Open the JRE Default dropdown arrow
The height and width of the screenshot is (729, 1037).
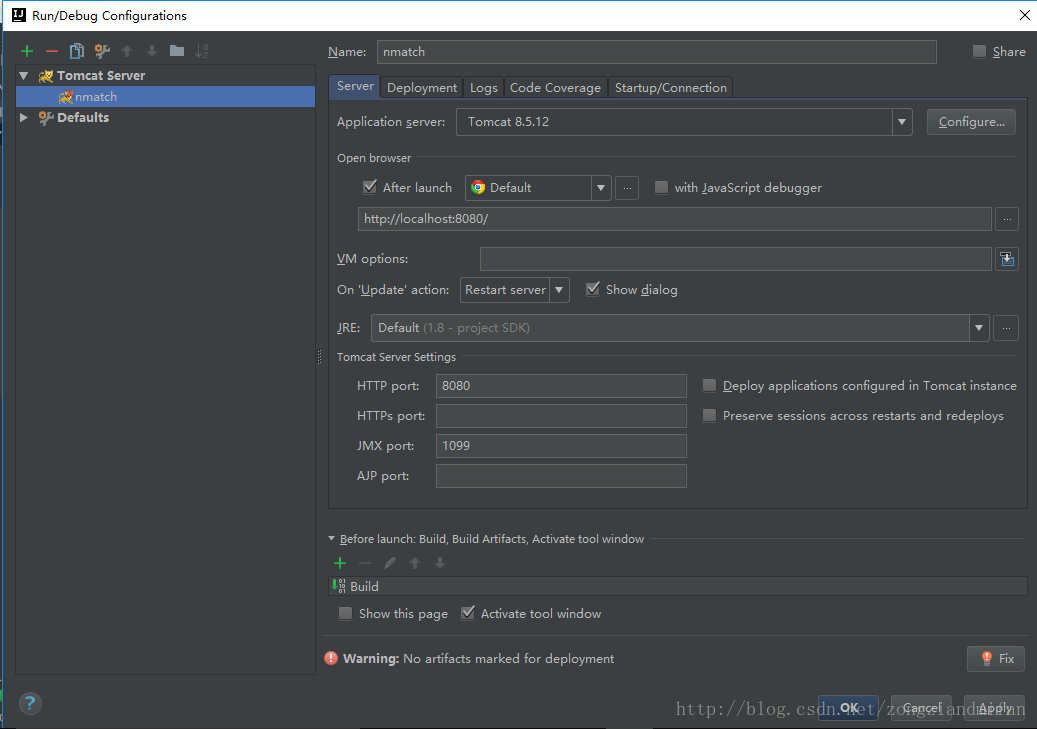tap(978, 328)
